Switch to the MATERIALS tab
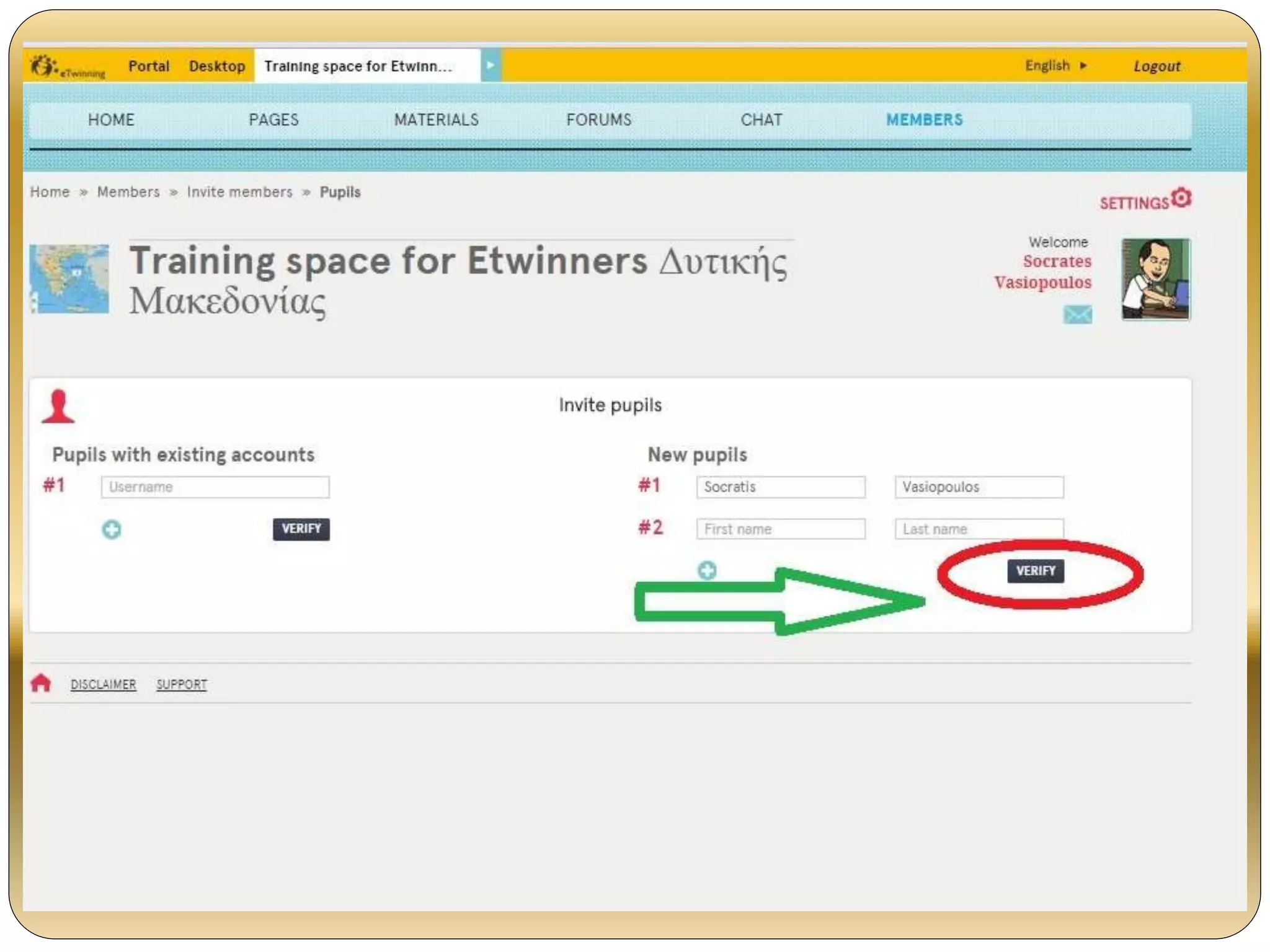Screen dimensions: 1270x952 [436, 120]
